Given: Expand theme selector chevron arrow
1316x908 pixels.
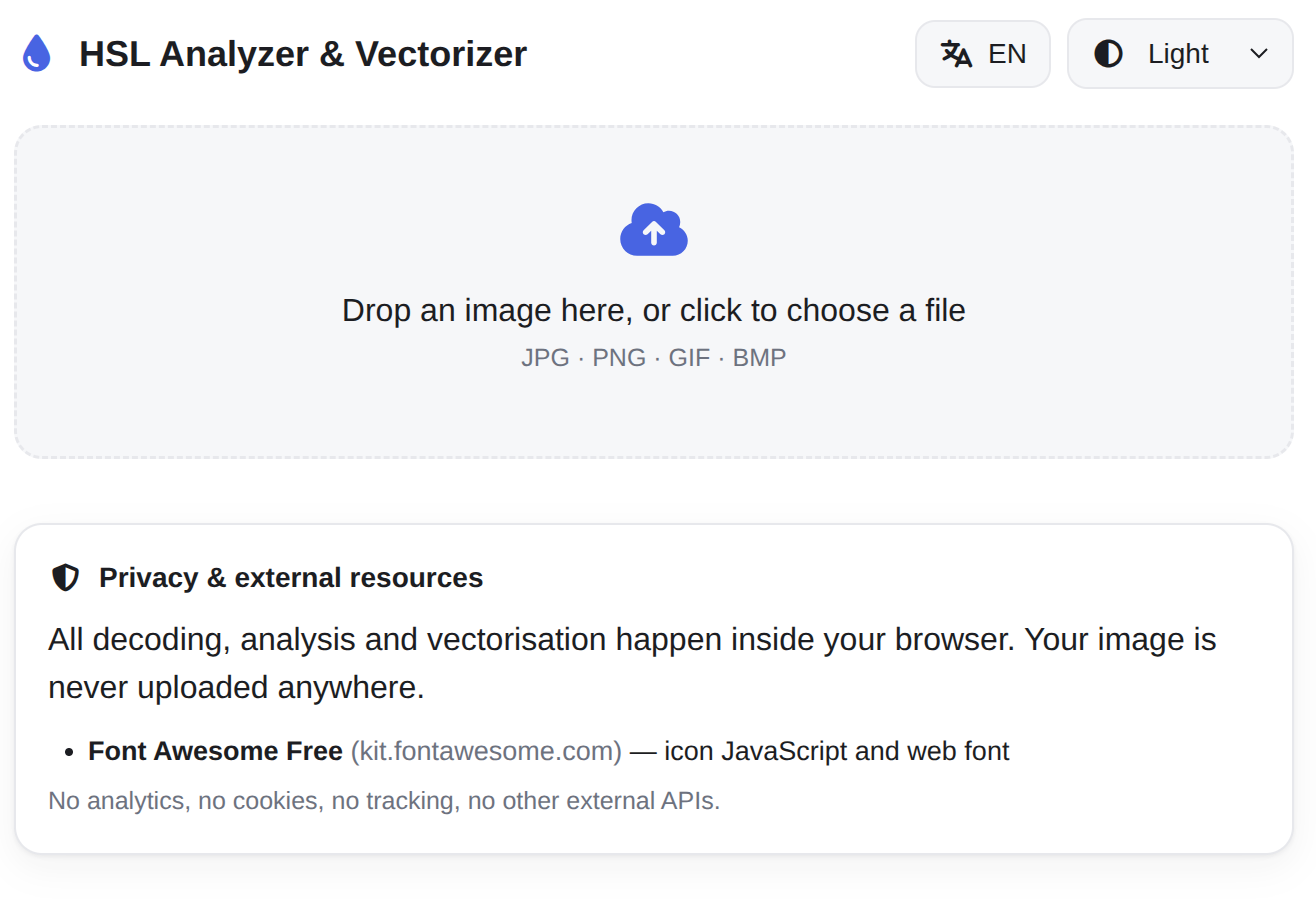Looking at the screenshot, I should pyautogui.click(x=1259, y=54).
